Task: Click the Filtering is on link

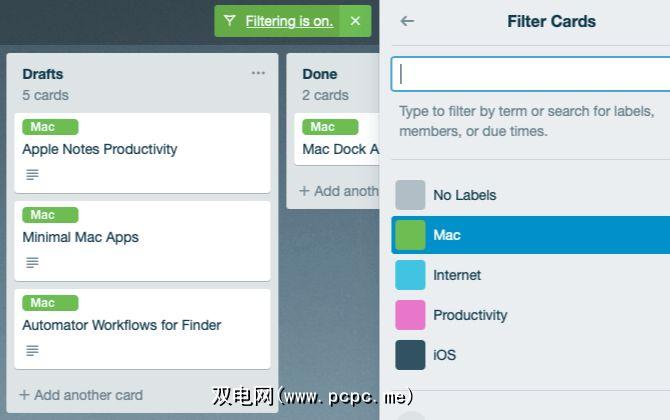Action: click(289, 21)
